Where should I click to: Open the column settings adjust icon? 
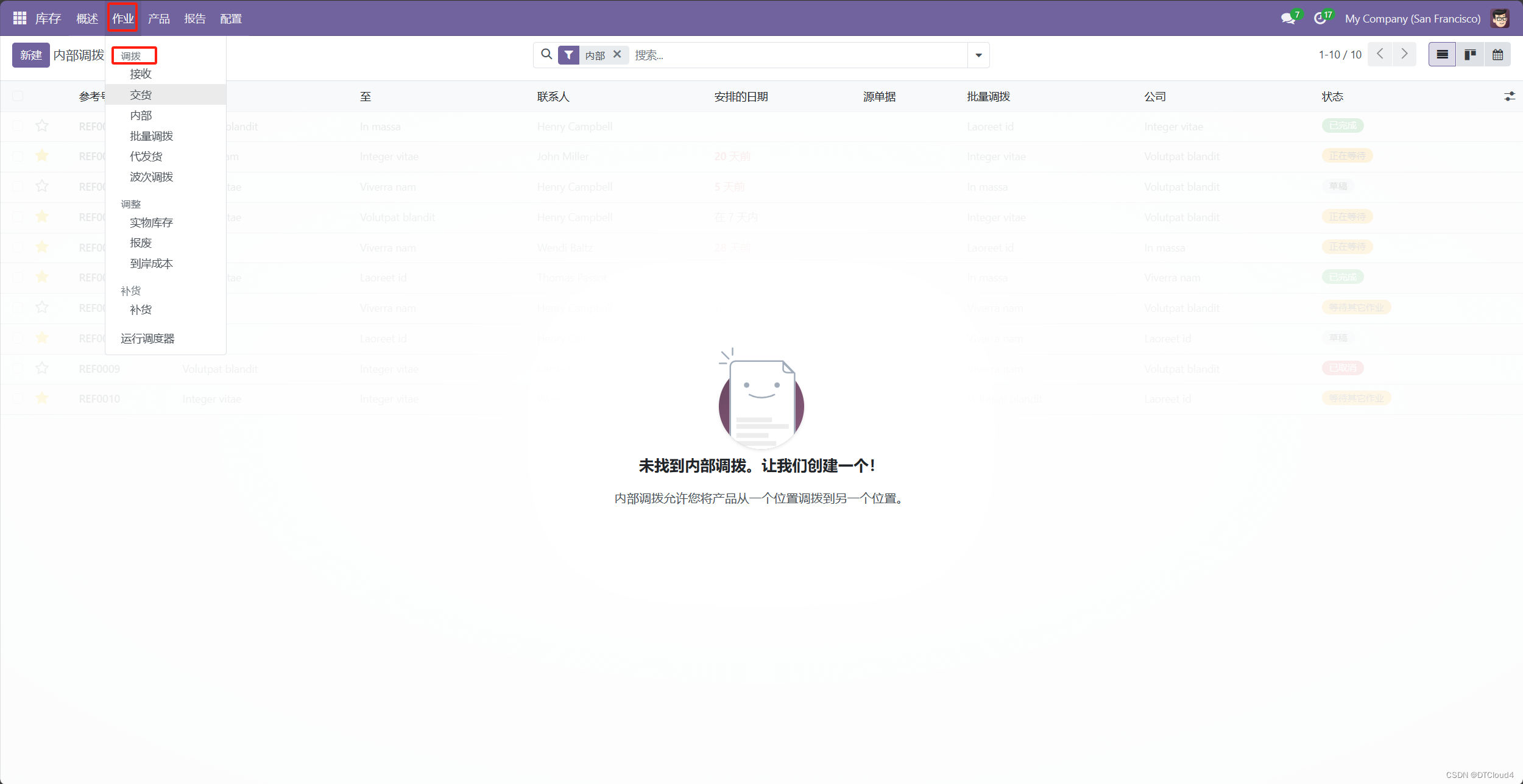pyautogui.click(x=1509, y=96)
